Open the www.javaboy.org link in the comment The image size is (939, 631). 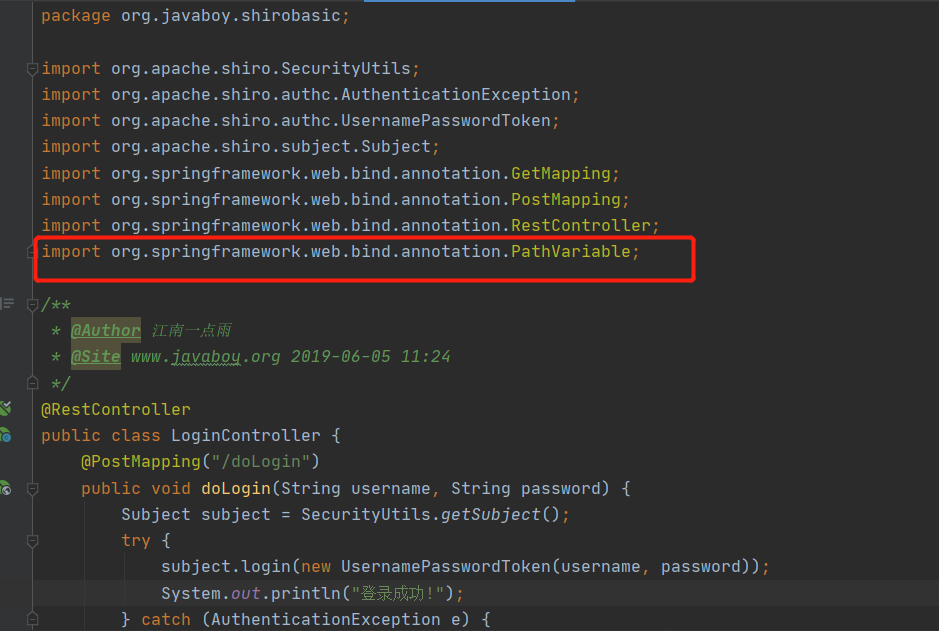205,357
